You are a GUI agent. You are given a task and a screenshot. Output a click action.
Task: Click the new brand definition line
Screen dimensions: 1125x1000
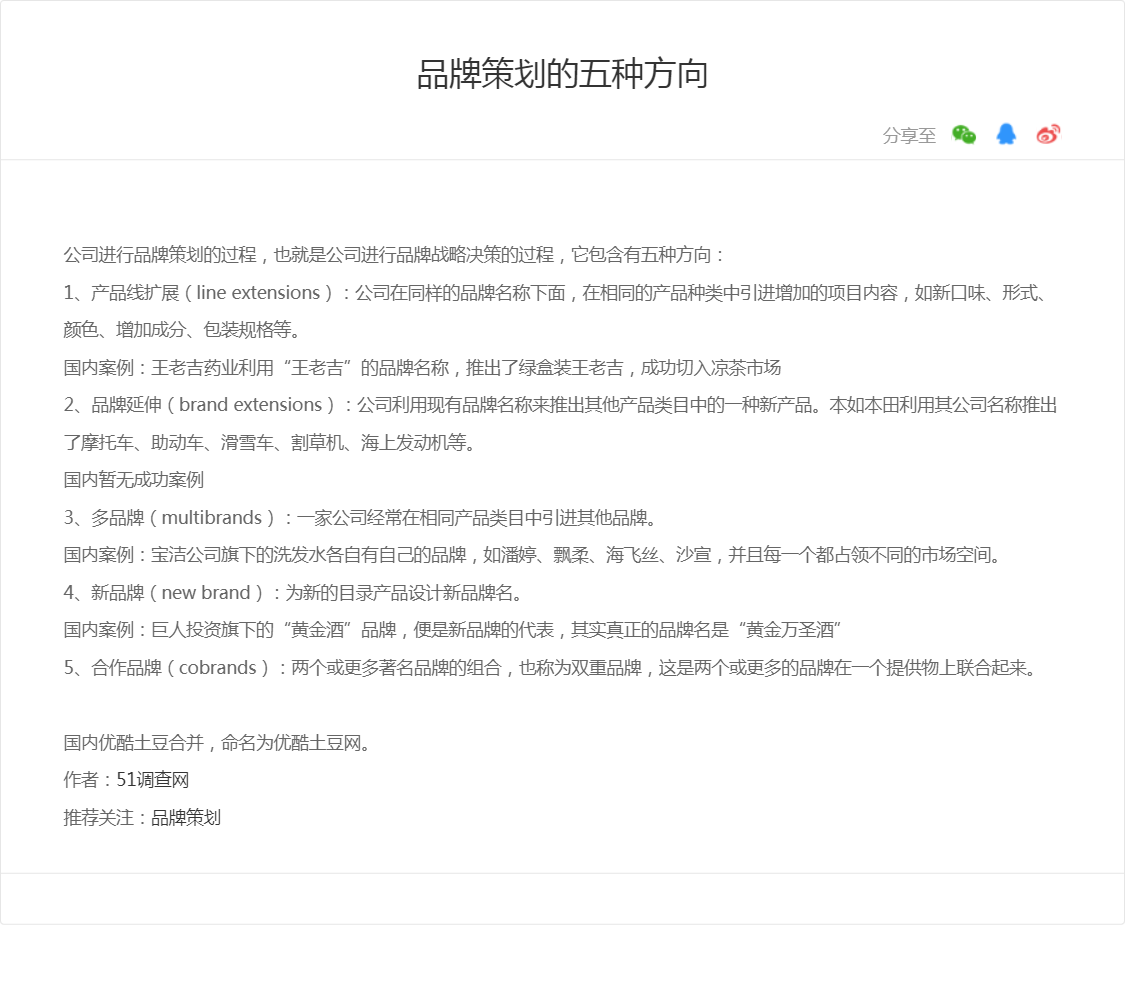(x=293, y=593)
